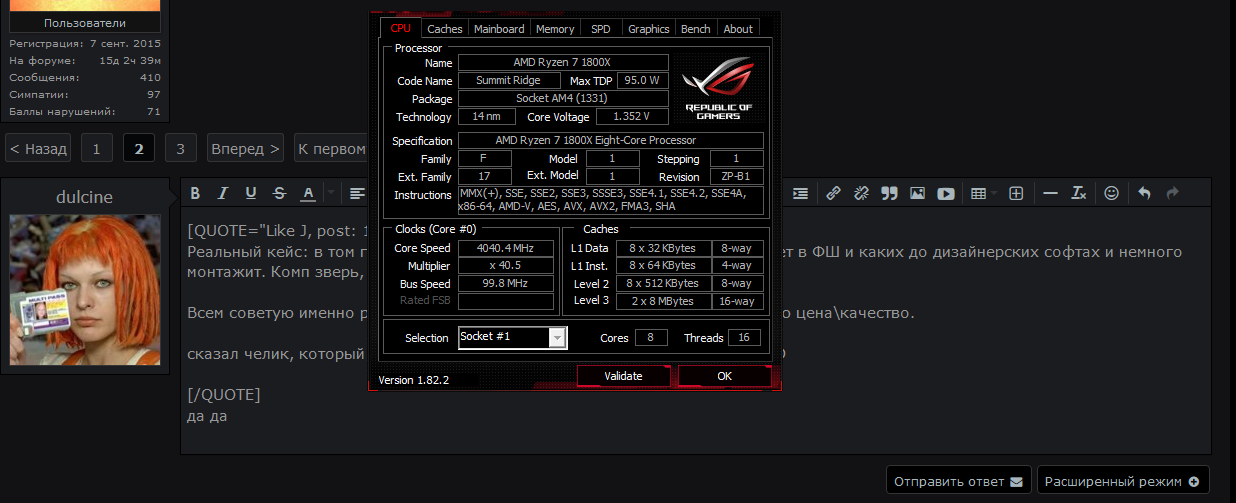The height and width of the screenshot is (503, 1236).
Task: Click the OK button in CPU-Z
Action: tap(725, 376)
